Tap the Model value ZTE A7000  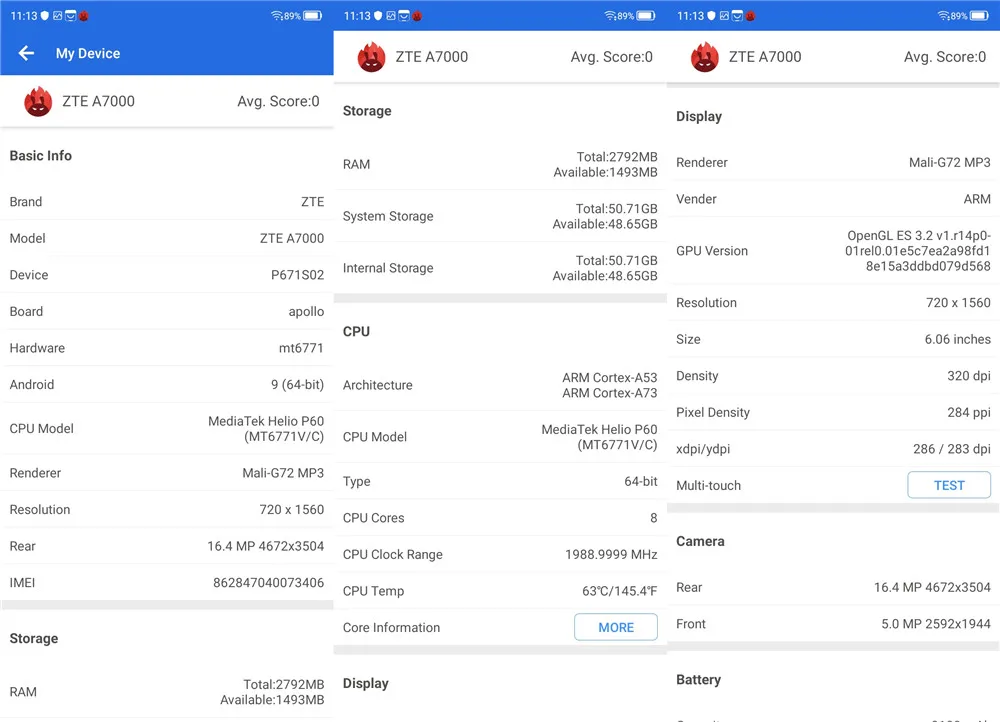pyautogui.click(x=292, y=238)
